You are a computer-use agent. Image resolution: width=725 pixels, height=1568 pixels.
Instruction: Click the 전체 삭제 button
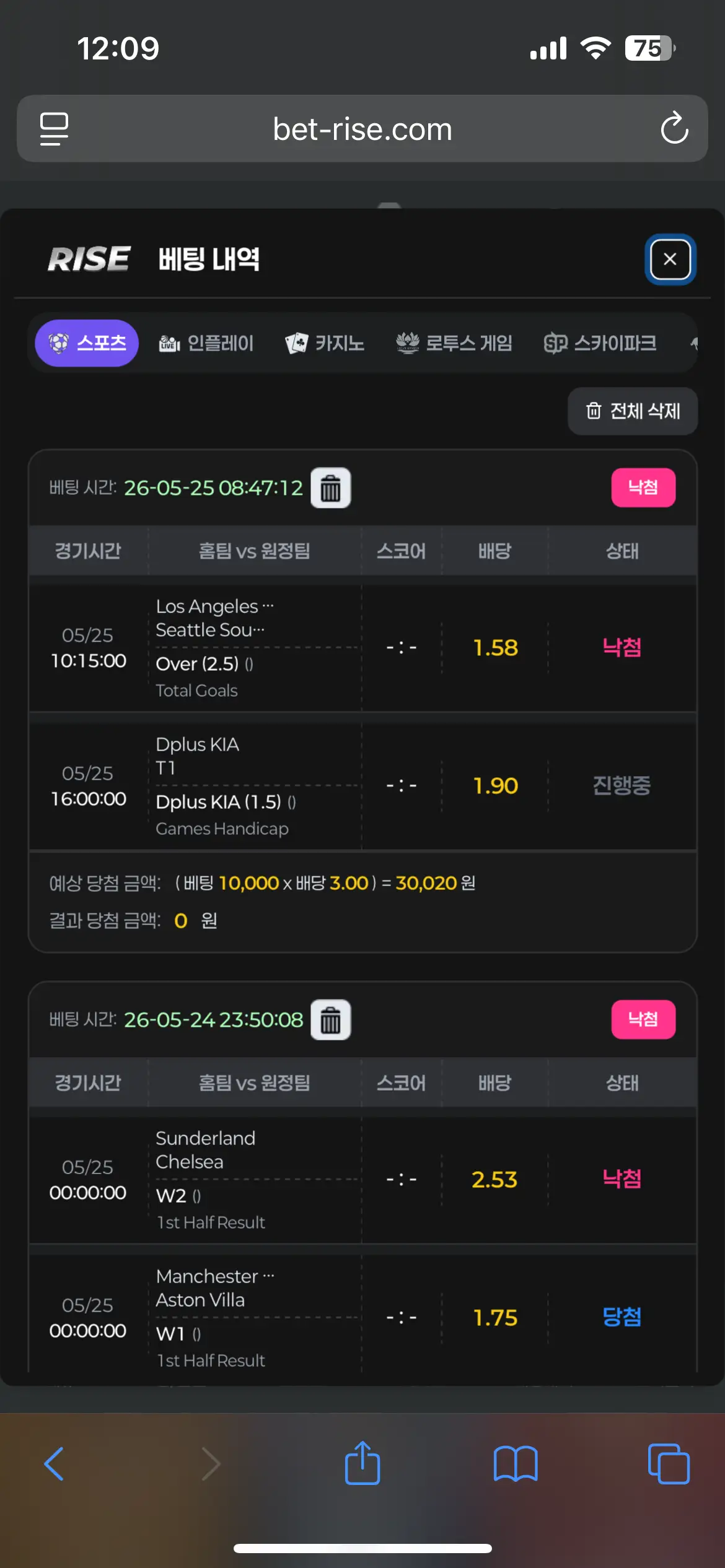point(633,411)
